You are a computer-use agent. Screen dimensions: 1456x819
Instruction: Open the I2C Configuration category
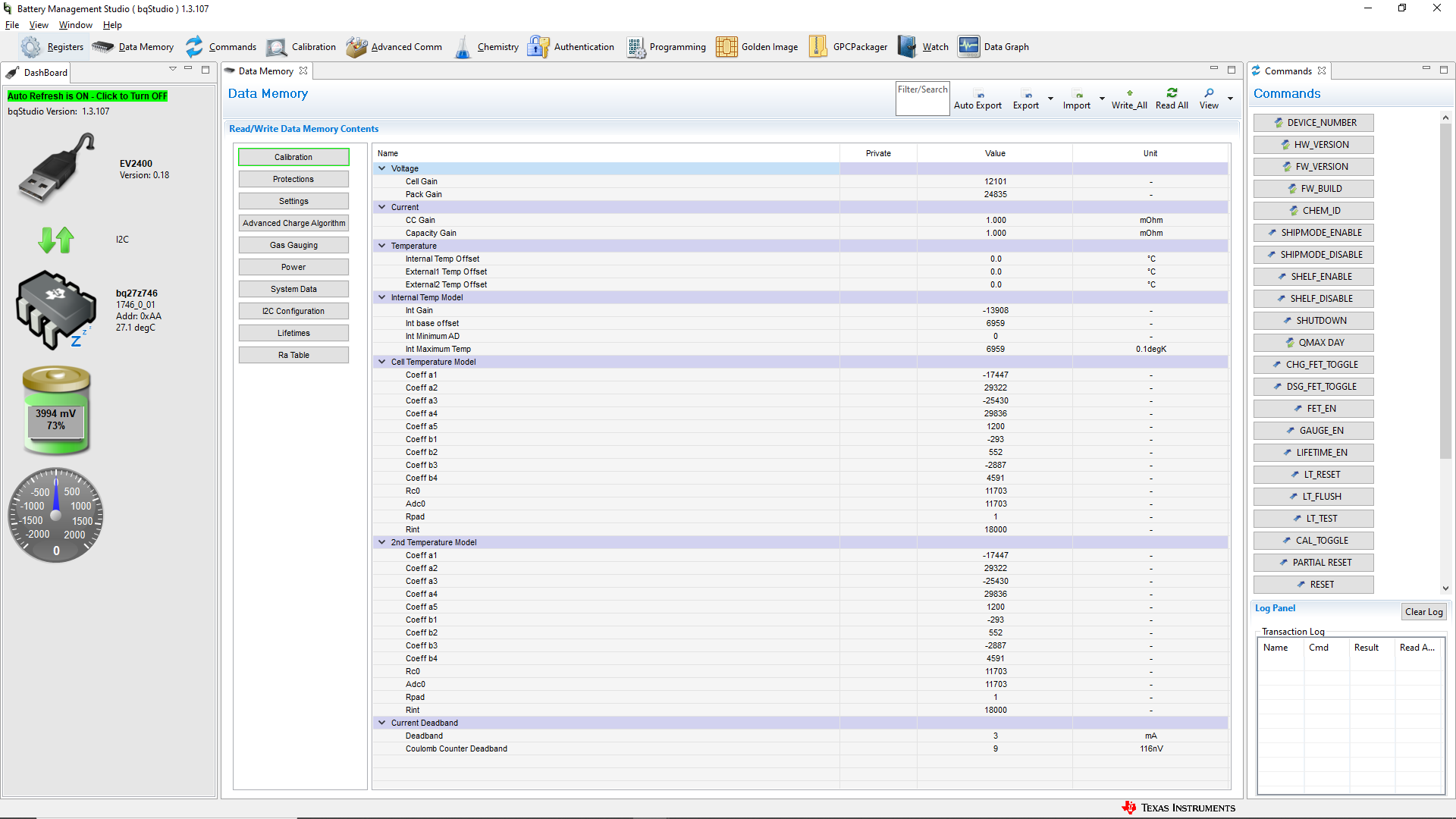[x=293, y=311]
